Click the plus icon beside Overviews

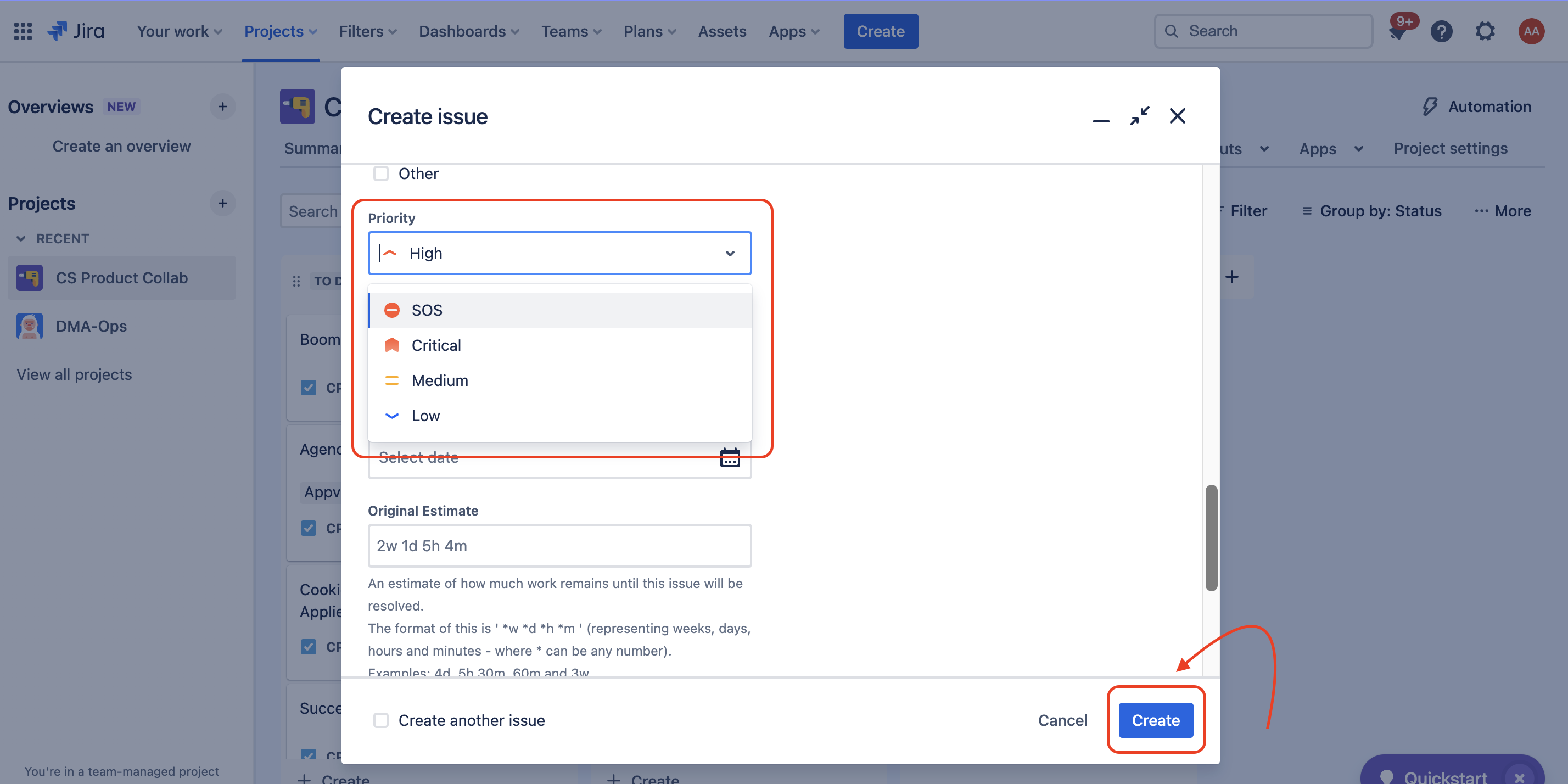[223, 107]
